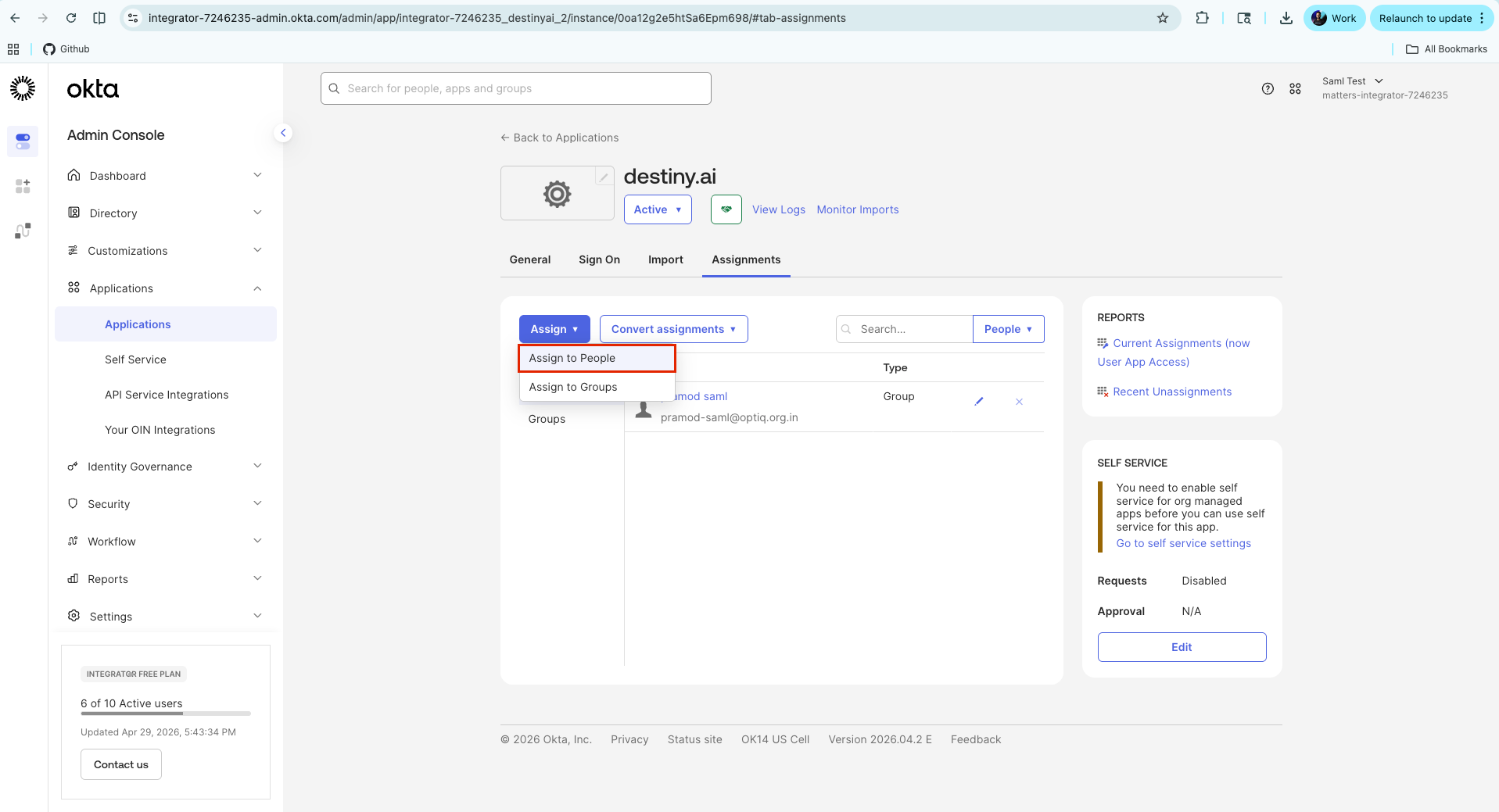Open the Okta apps launcher icon
This screenshot has width=1499, height=812.
coord(1295,88)
